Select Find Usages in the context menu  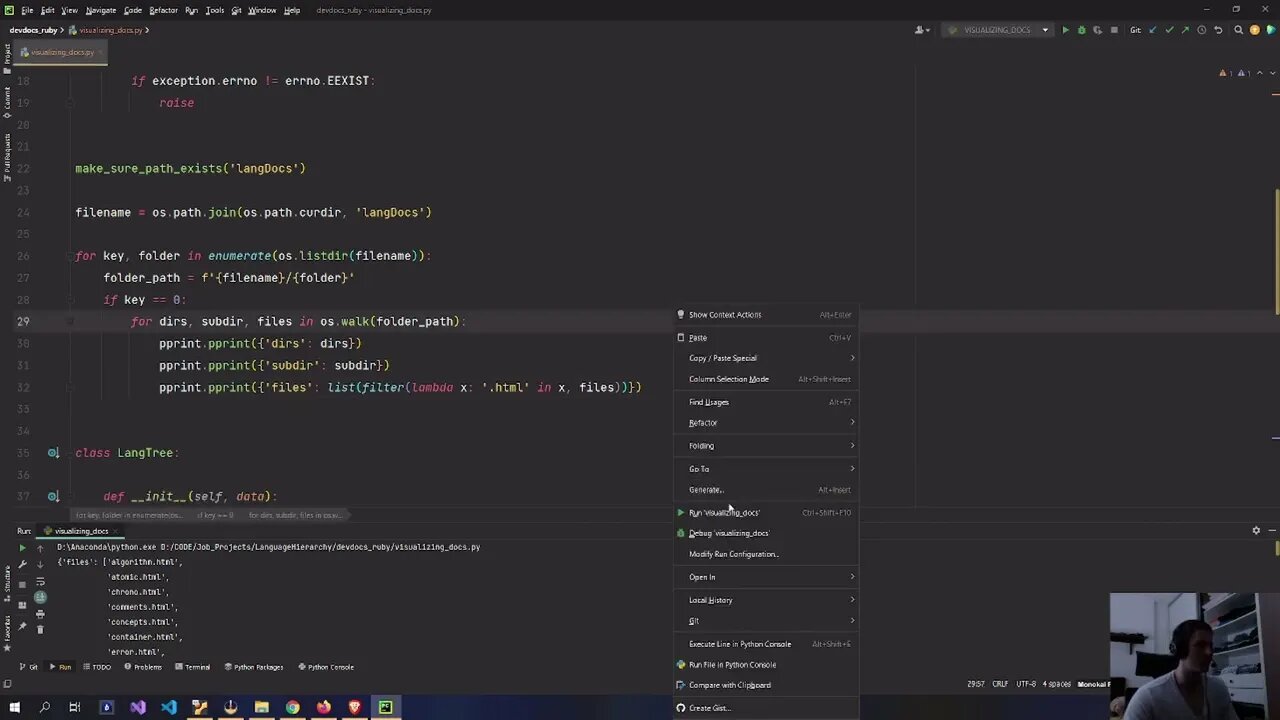tap(766, 402)
